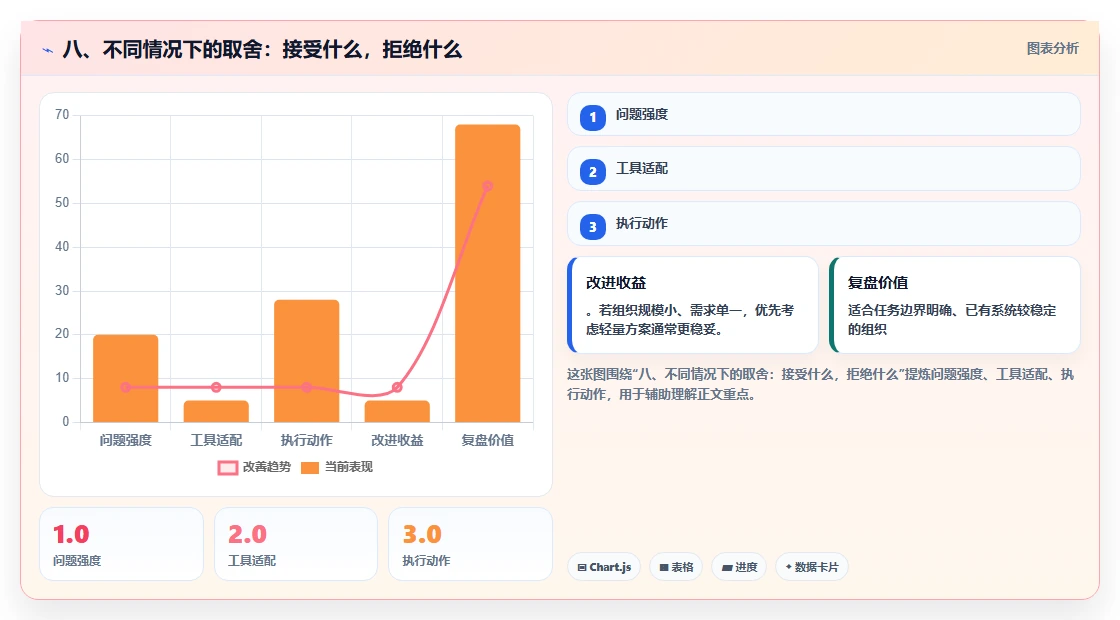Click the 表格 tag
Viewport: 1120px width, 620px height.
(x=676, y=567)
